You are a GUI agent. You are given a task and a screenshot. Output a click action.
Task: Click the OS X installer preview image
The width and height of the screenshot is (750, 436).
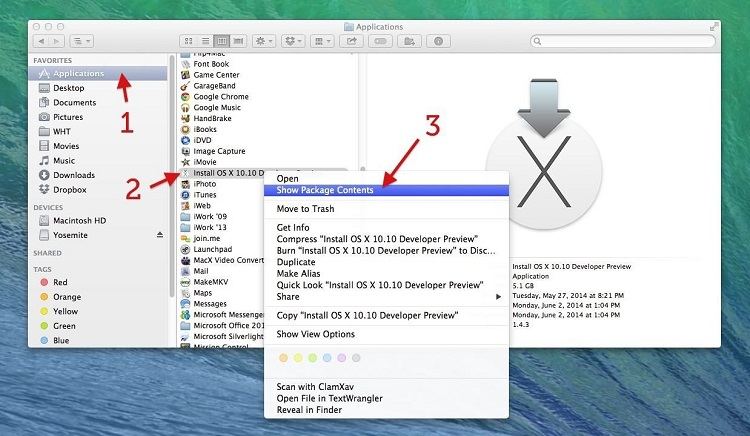[544, 155]
